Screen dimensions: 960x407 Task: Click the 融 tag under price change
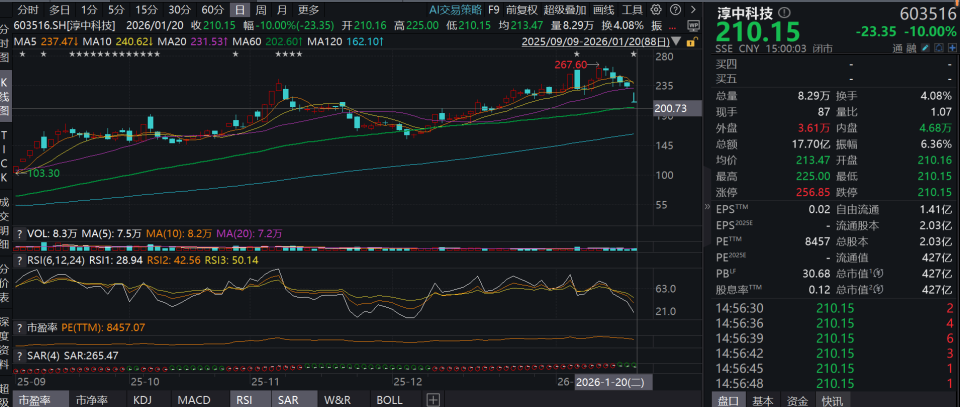(910, 48)
